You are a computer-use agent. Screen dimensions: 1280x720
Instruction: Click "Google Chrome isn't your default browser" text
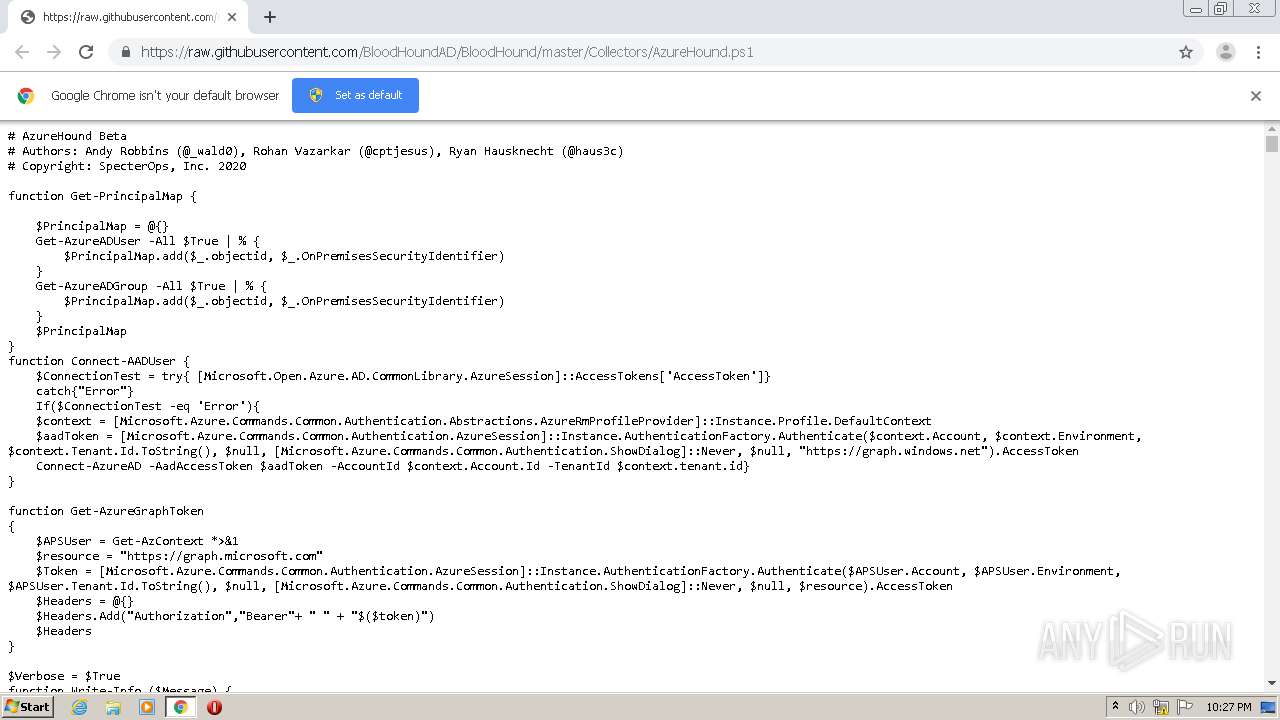[165, 96]
